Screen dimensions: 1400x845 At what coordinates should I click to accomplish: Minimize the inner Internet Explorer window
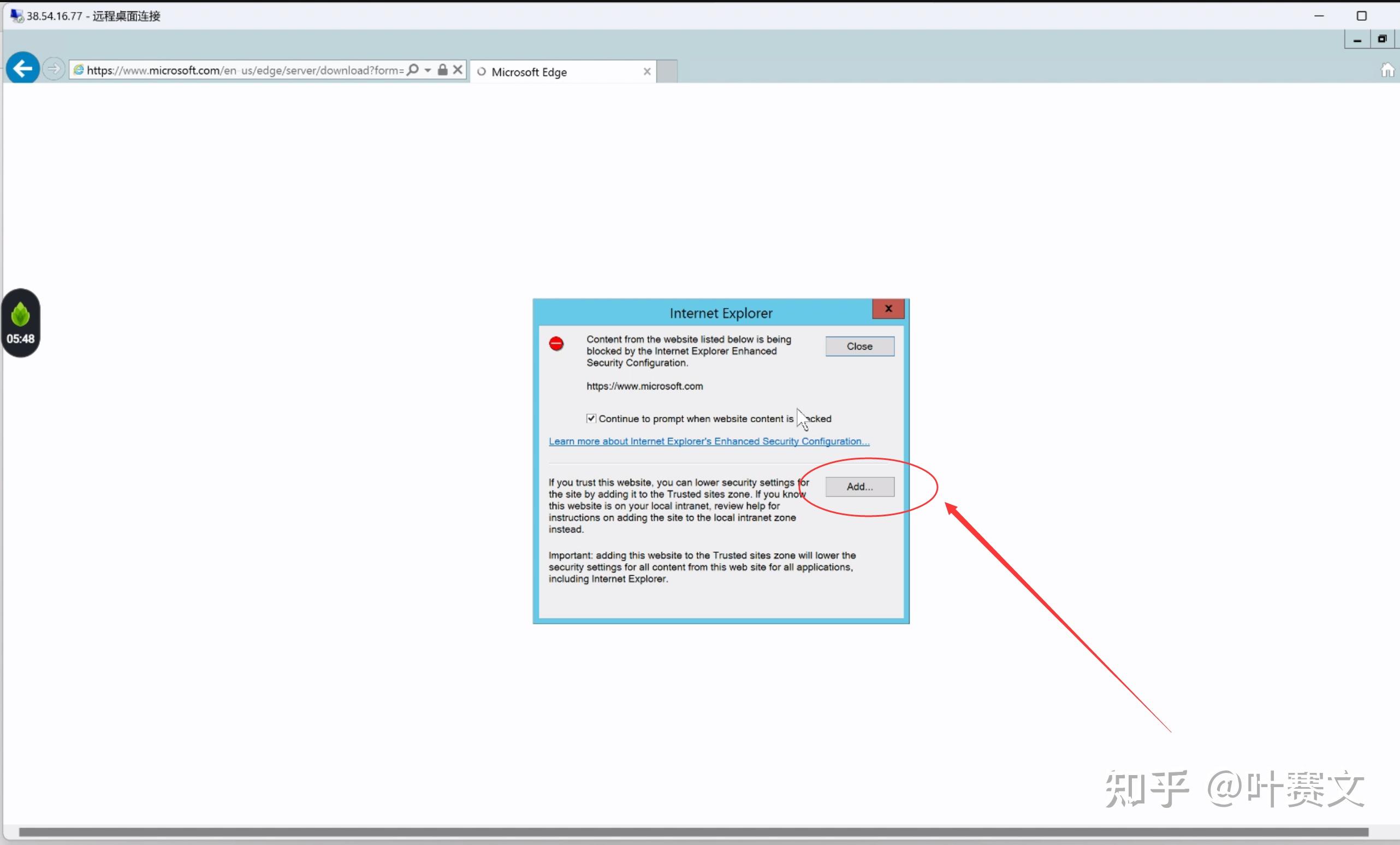[1357, 40]
